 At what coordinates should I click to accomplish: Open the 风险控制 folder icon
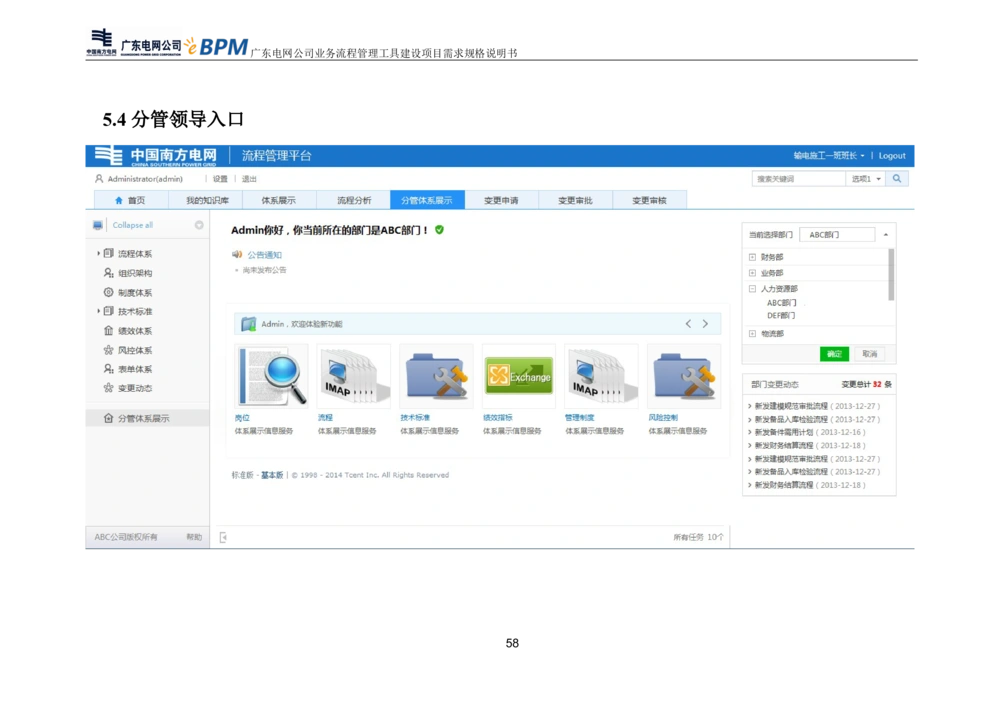(x=683, y=375)
